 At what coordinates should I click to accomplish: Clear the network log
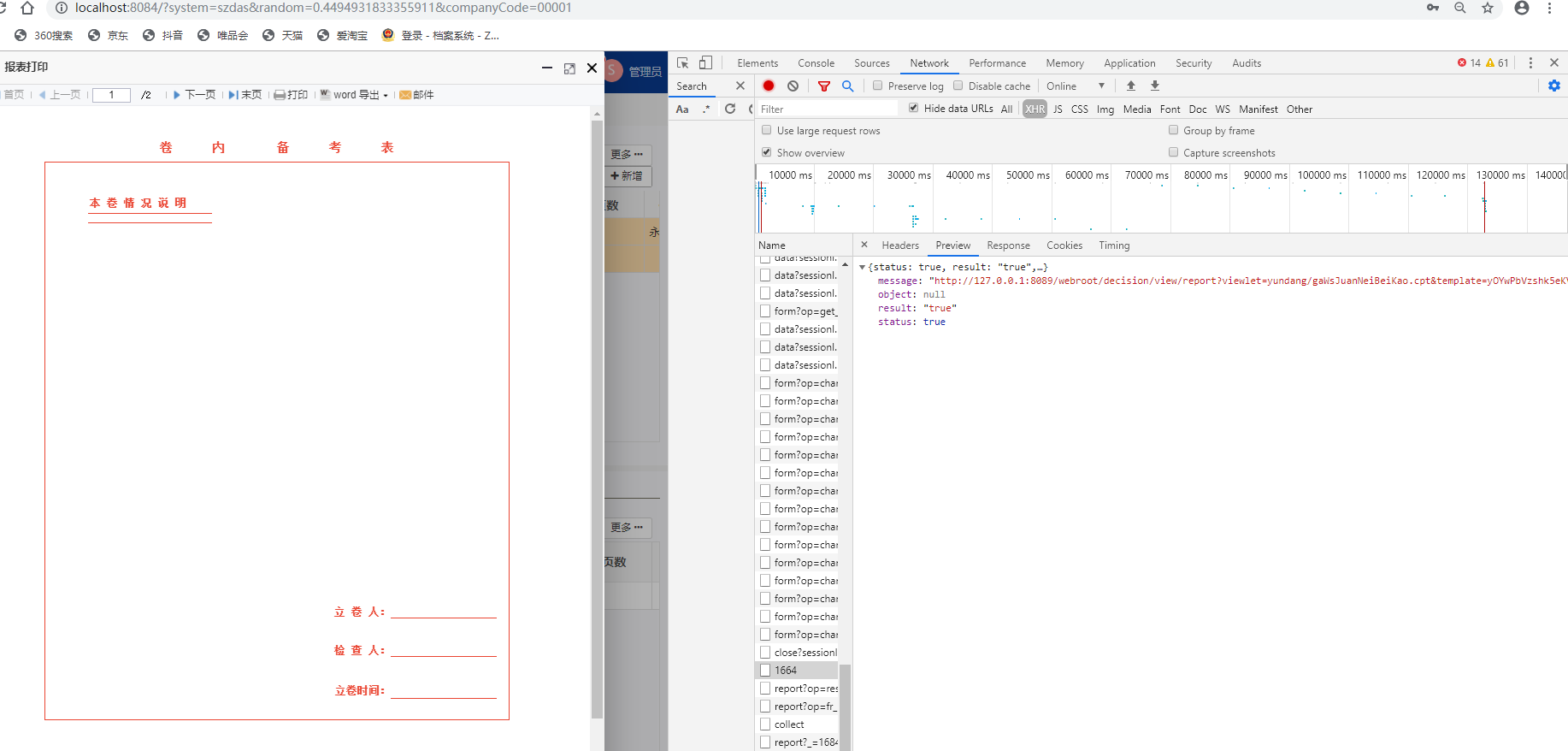click(x=793, y=86)
